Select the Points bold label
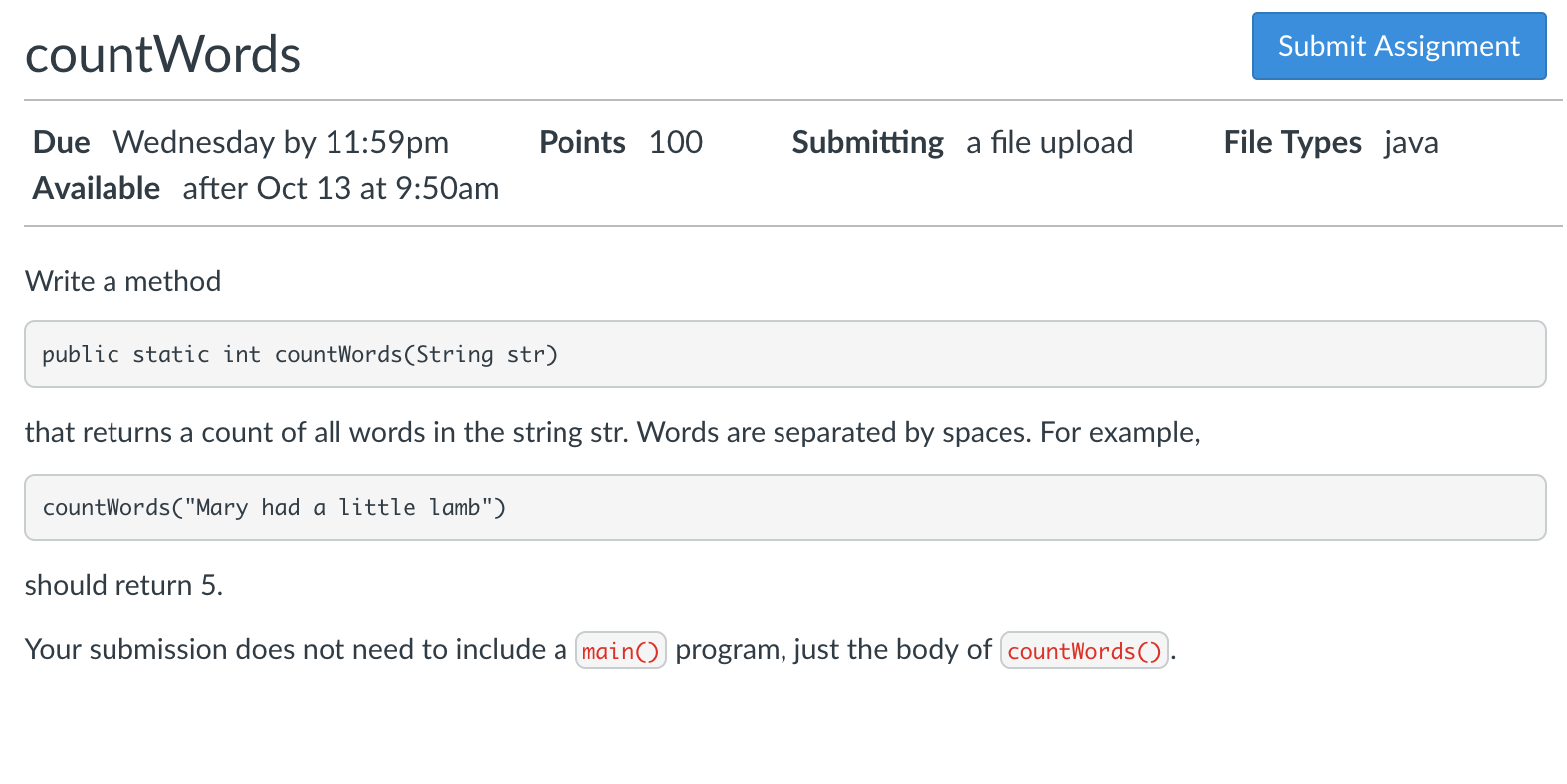This screenshot has width=1567, height=784. pyautogui.click(x=581, y=142)
